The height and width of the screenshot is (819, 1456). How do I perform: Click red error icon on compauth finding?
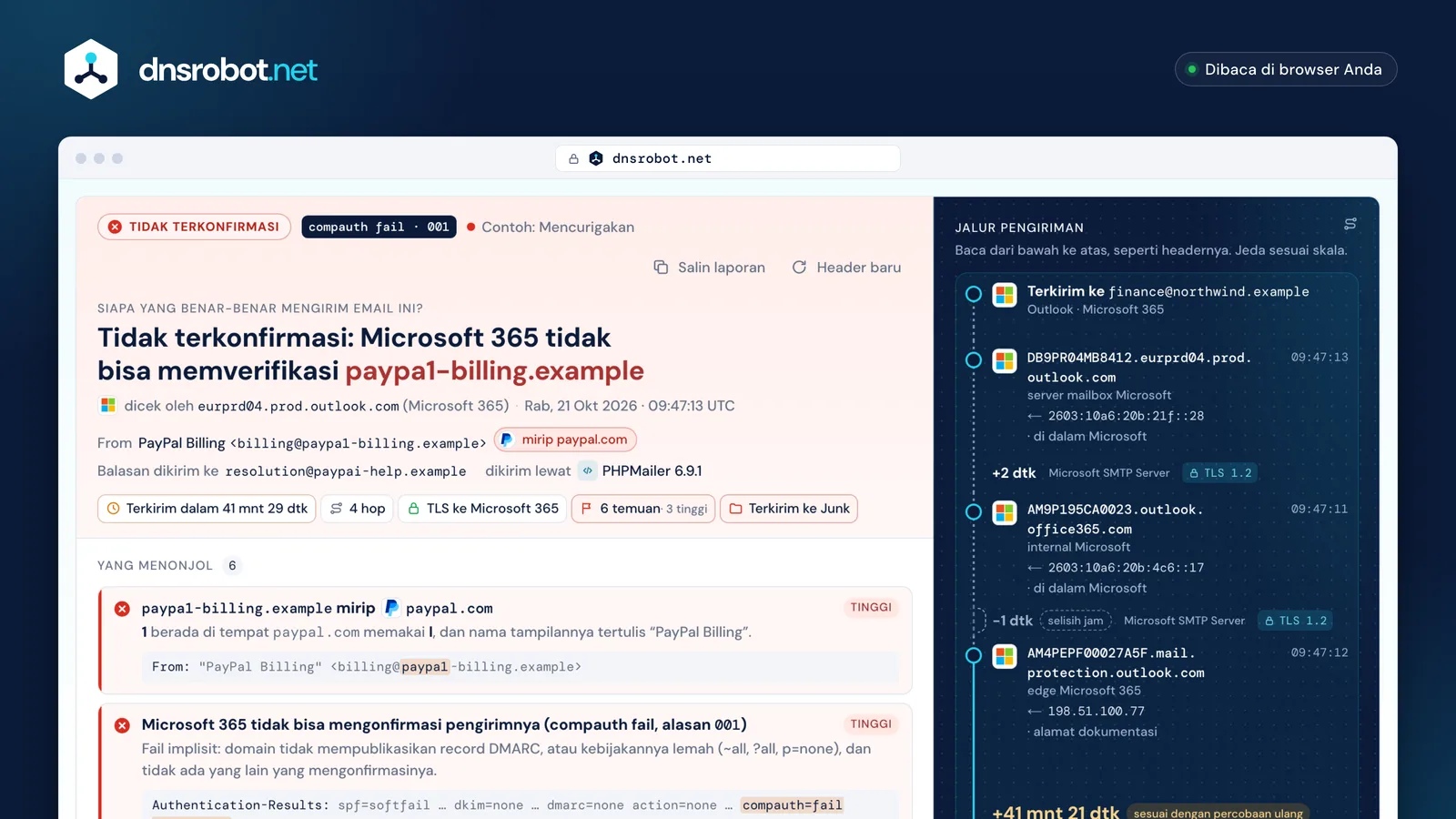[x=122, y=725]
